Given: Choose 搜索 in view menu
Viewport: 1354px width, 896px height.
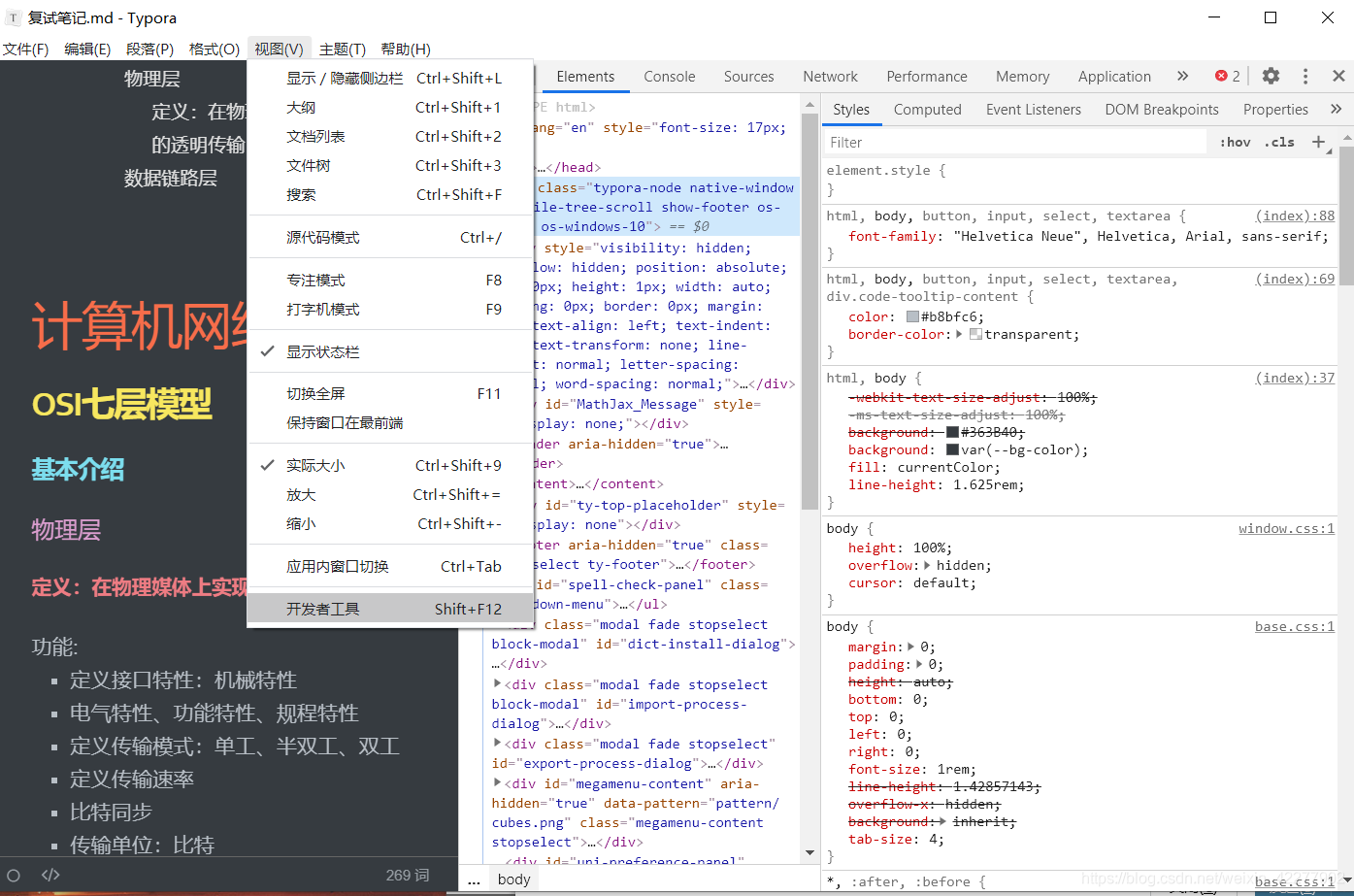Looking at the screenshot, I should click(390, 194).
